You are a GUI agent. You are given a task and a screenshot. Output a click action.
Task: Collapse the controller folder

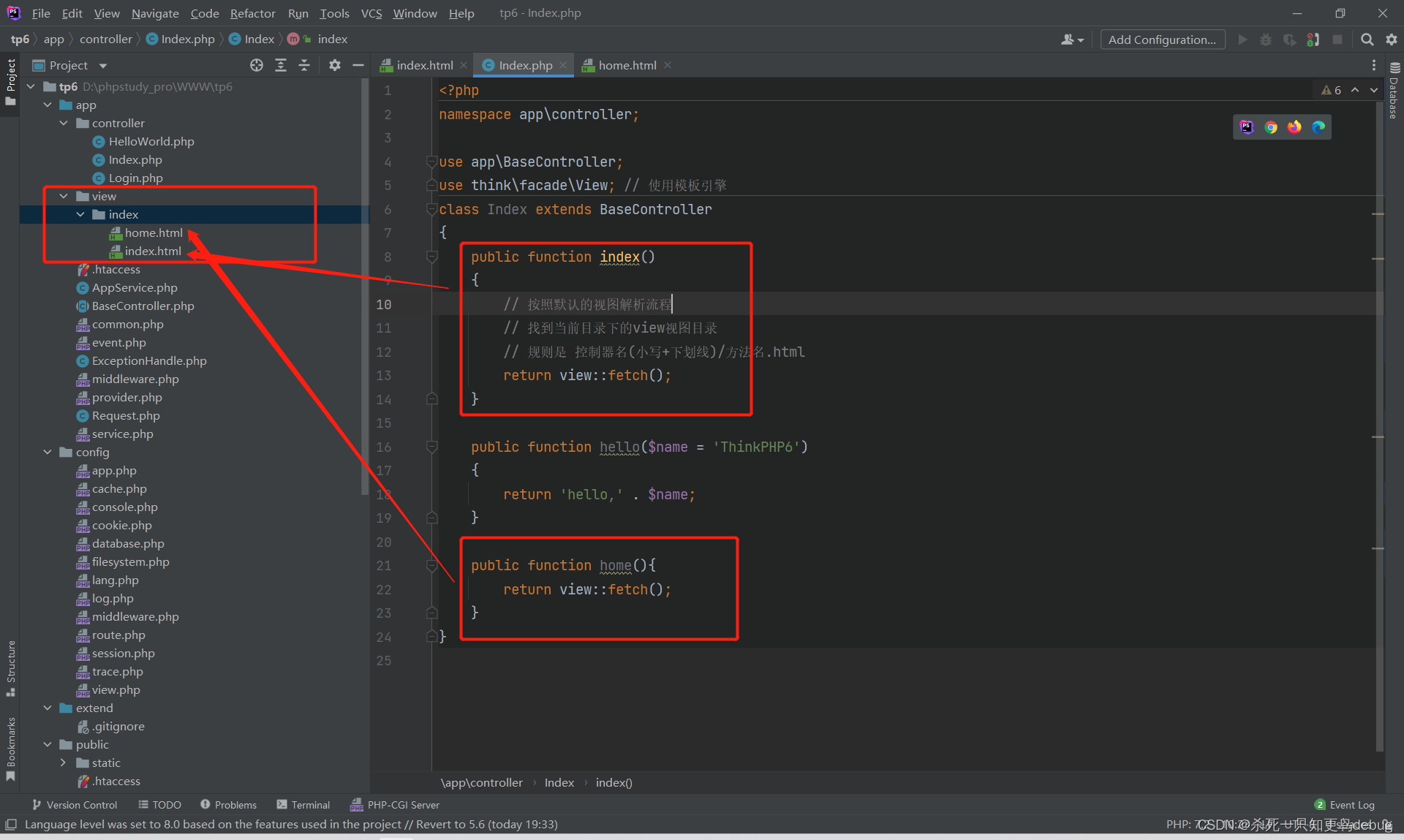point(64,123)
